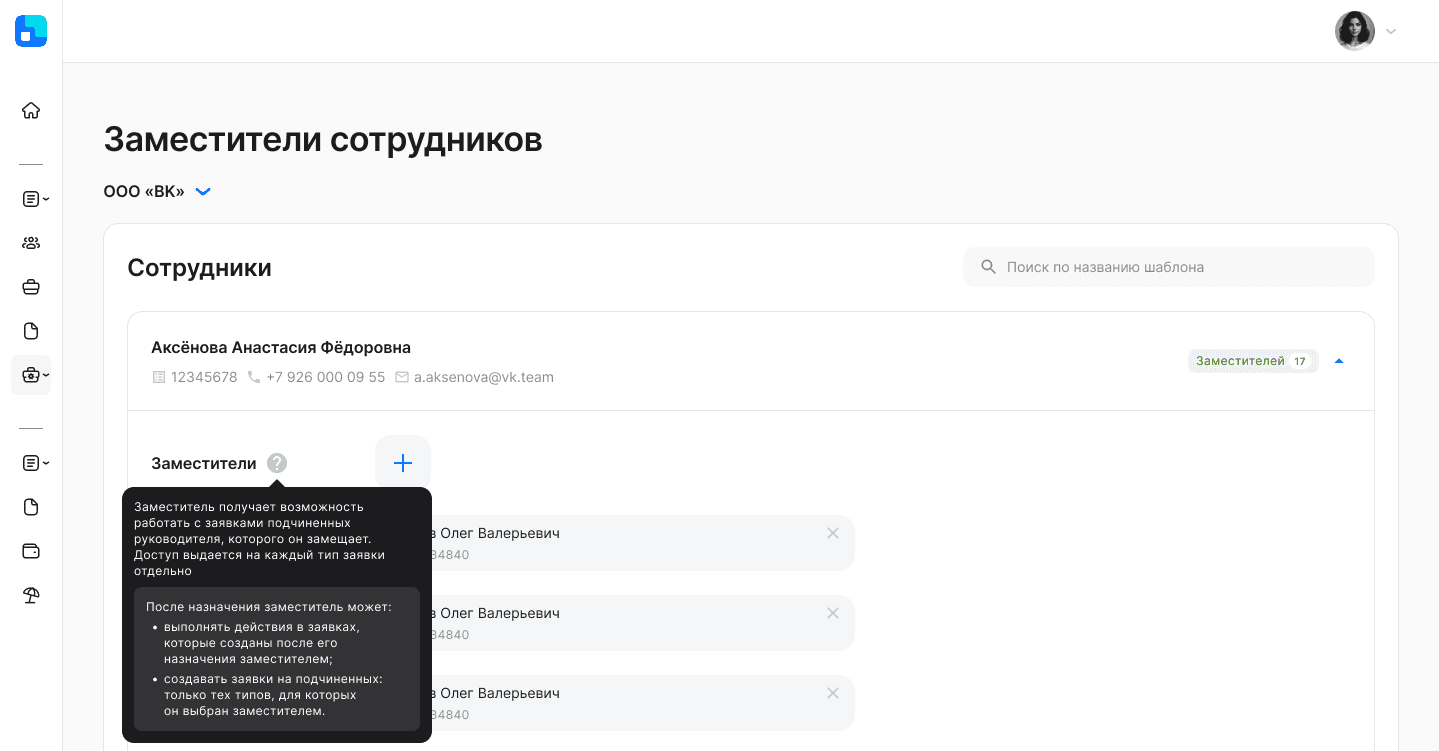Open the people group icon in the sidebar
The width and height of the screenshot is (1439, 751).
point(31,243)
